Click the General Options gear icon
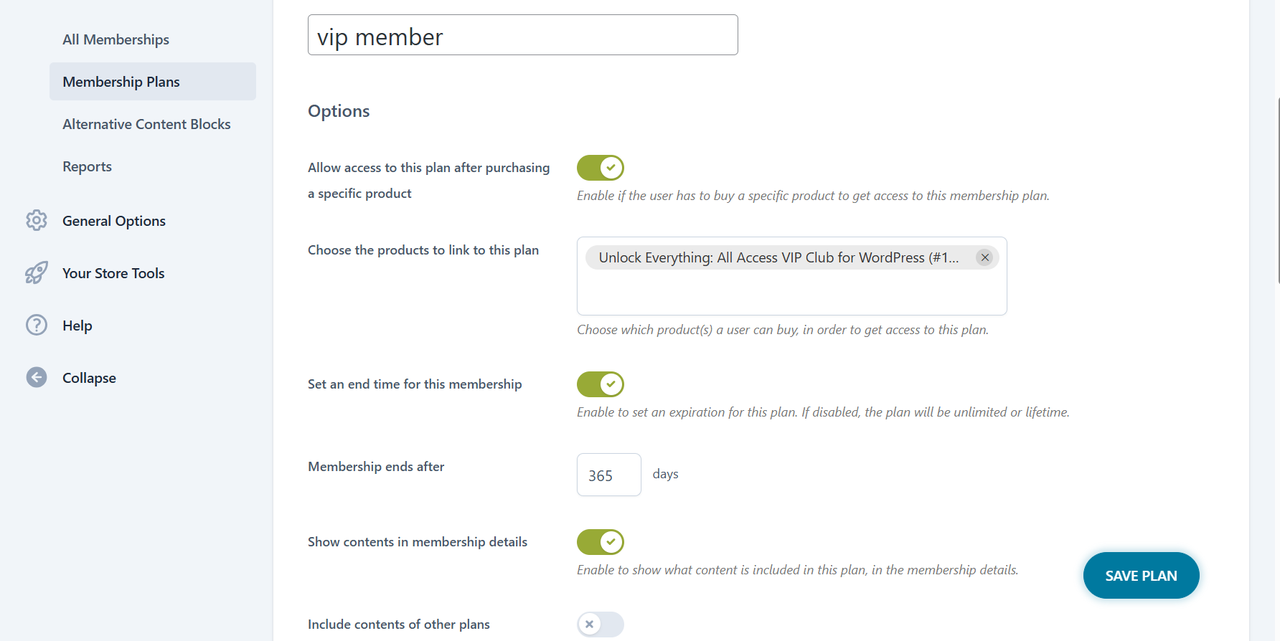 tap(37, 221)
